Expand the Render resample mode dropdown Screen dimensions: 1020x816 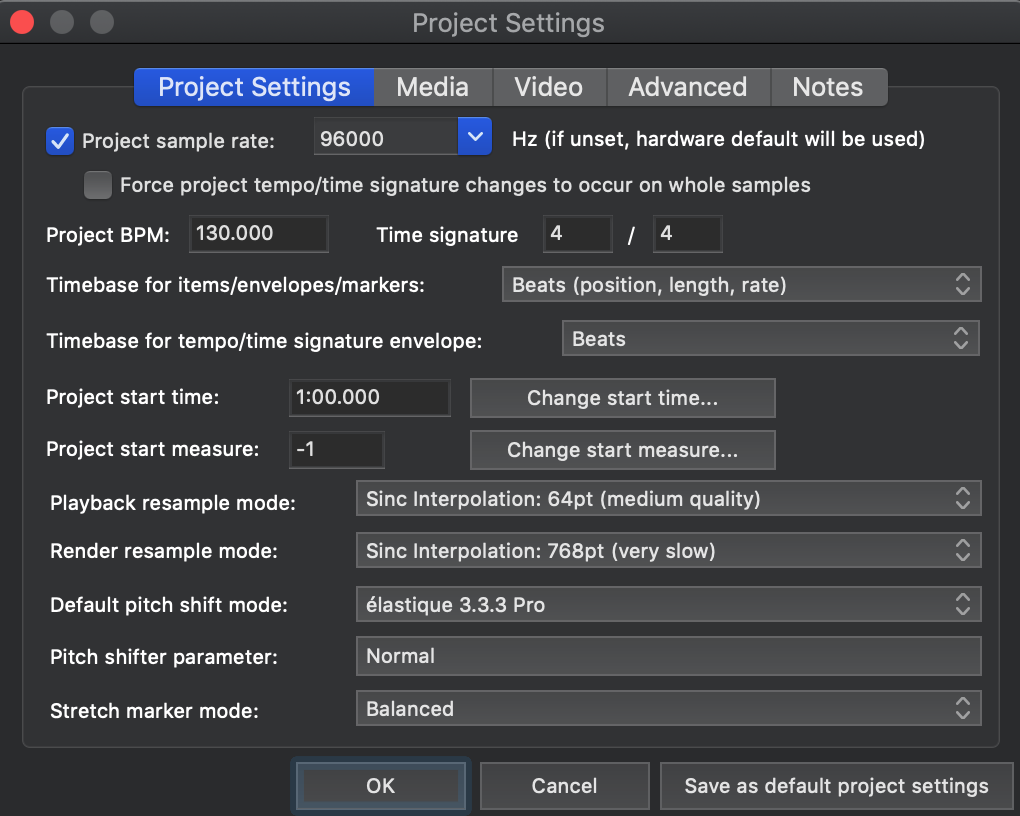[668, 551]
